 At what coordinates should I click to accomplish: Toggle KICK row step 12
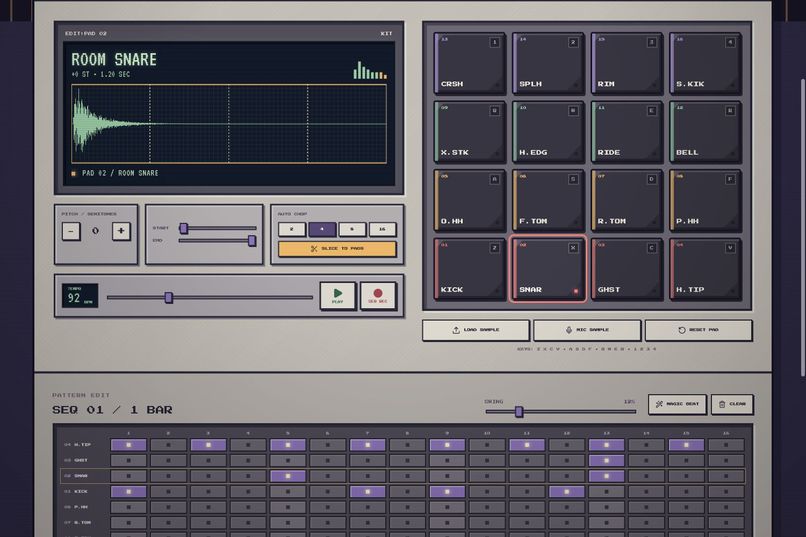[x=566, y=492]
